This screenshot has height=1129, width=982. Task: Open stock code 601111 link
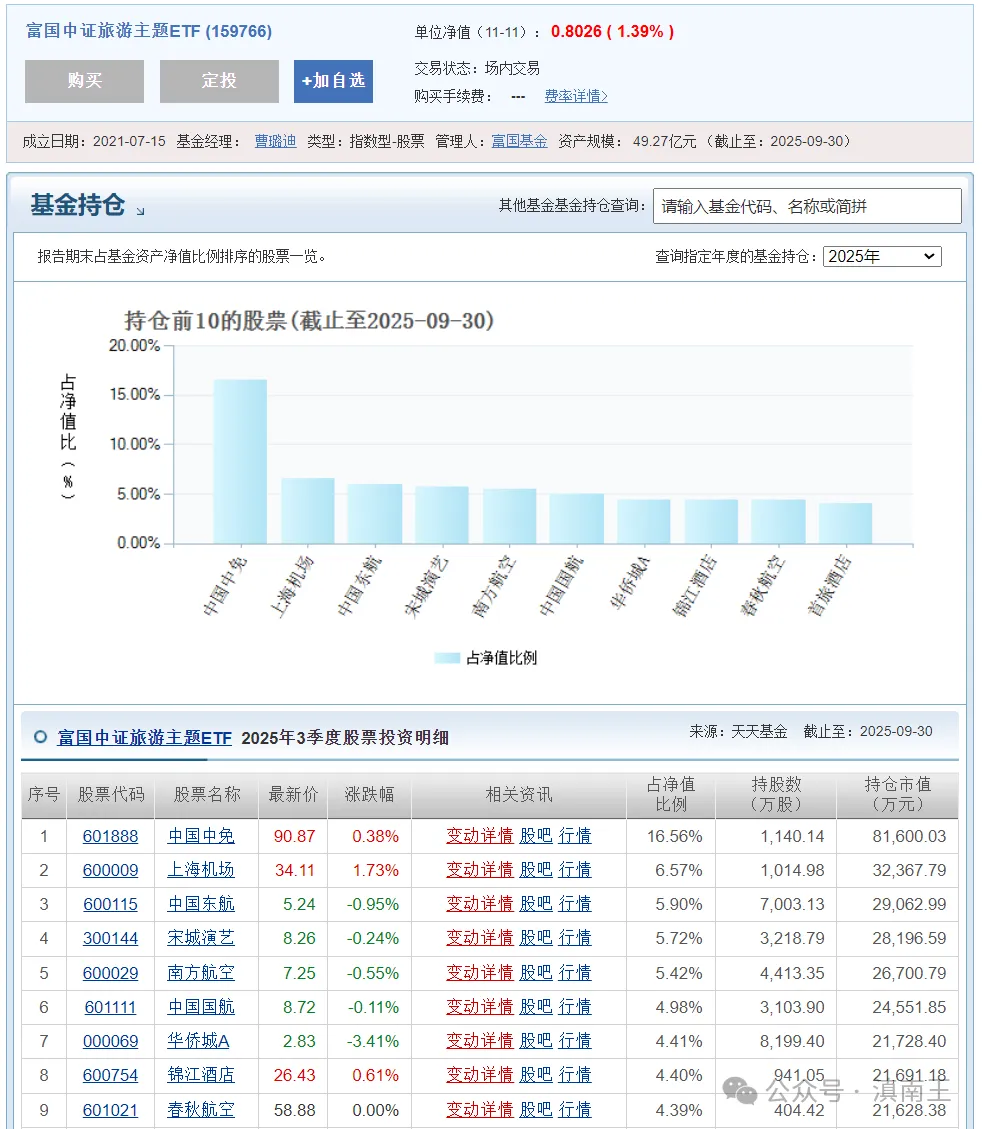110,1007
